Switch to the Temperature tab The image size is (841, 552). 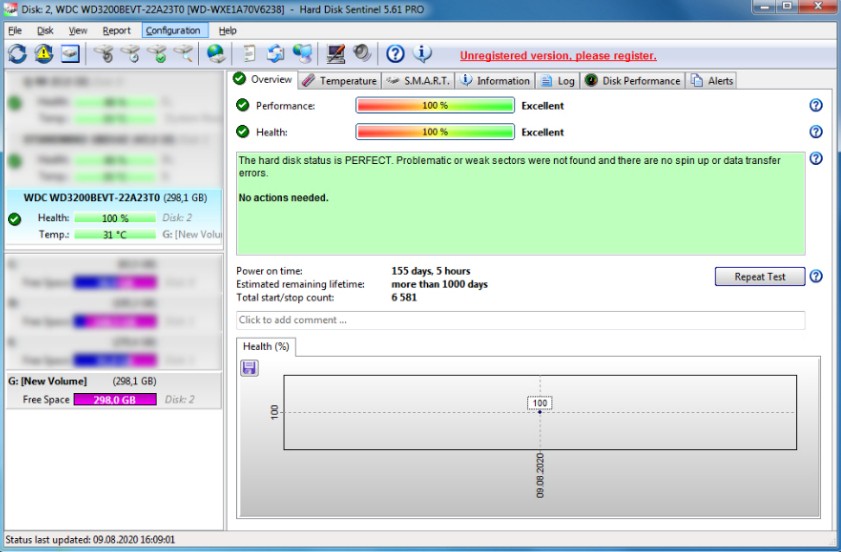[340, 80]
